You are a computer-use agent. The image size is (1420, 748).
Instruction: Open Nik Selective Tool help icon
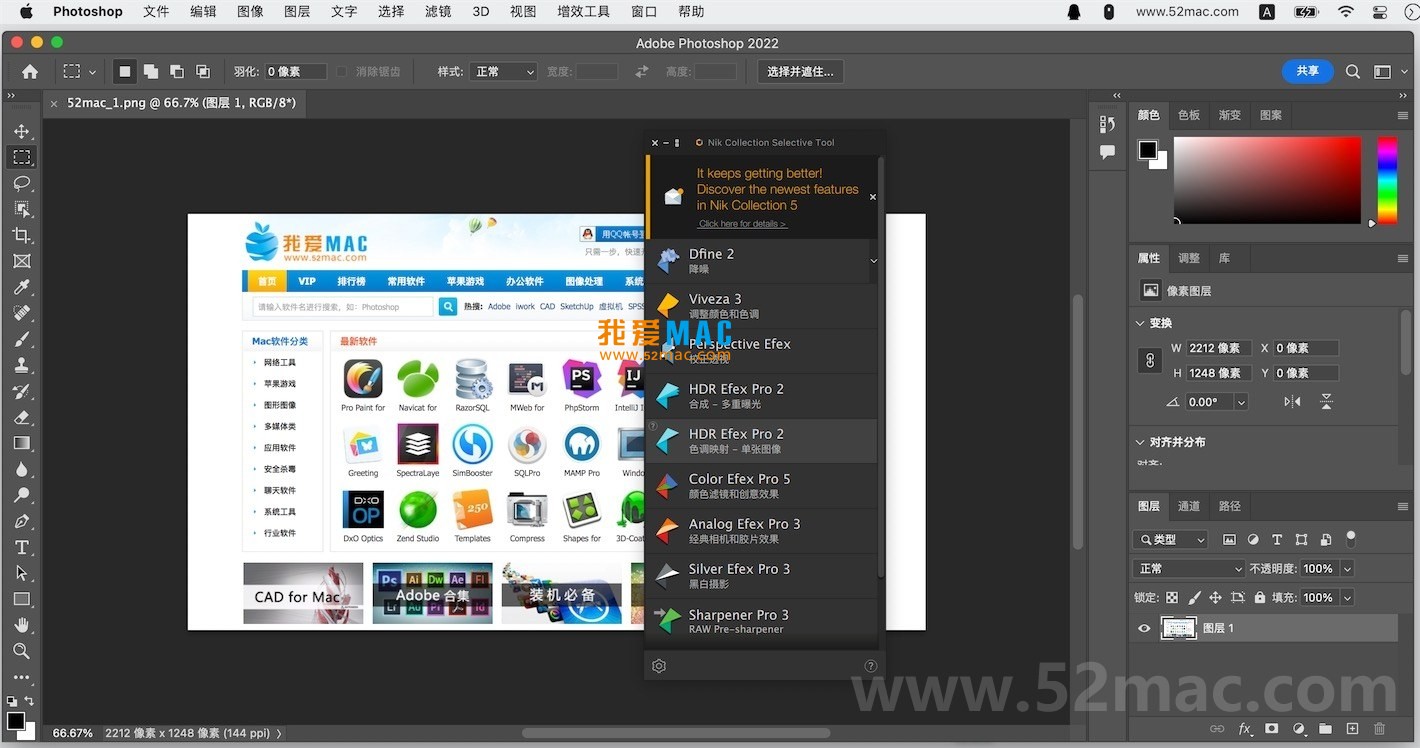871,666
